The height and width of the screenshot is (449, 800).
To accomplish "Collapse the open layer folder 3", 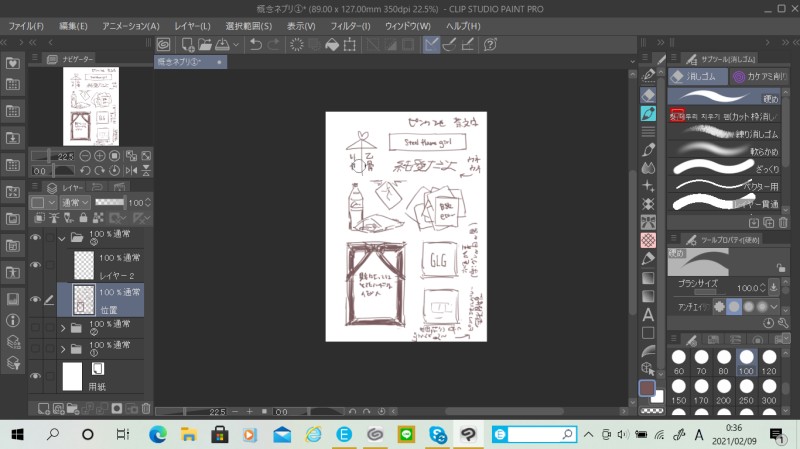I will [x=62, y=238].
